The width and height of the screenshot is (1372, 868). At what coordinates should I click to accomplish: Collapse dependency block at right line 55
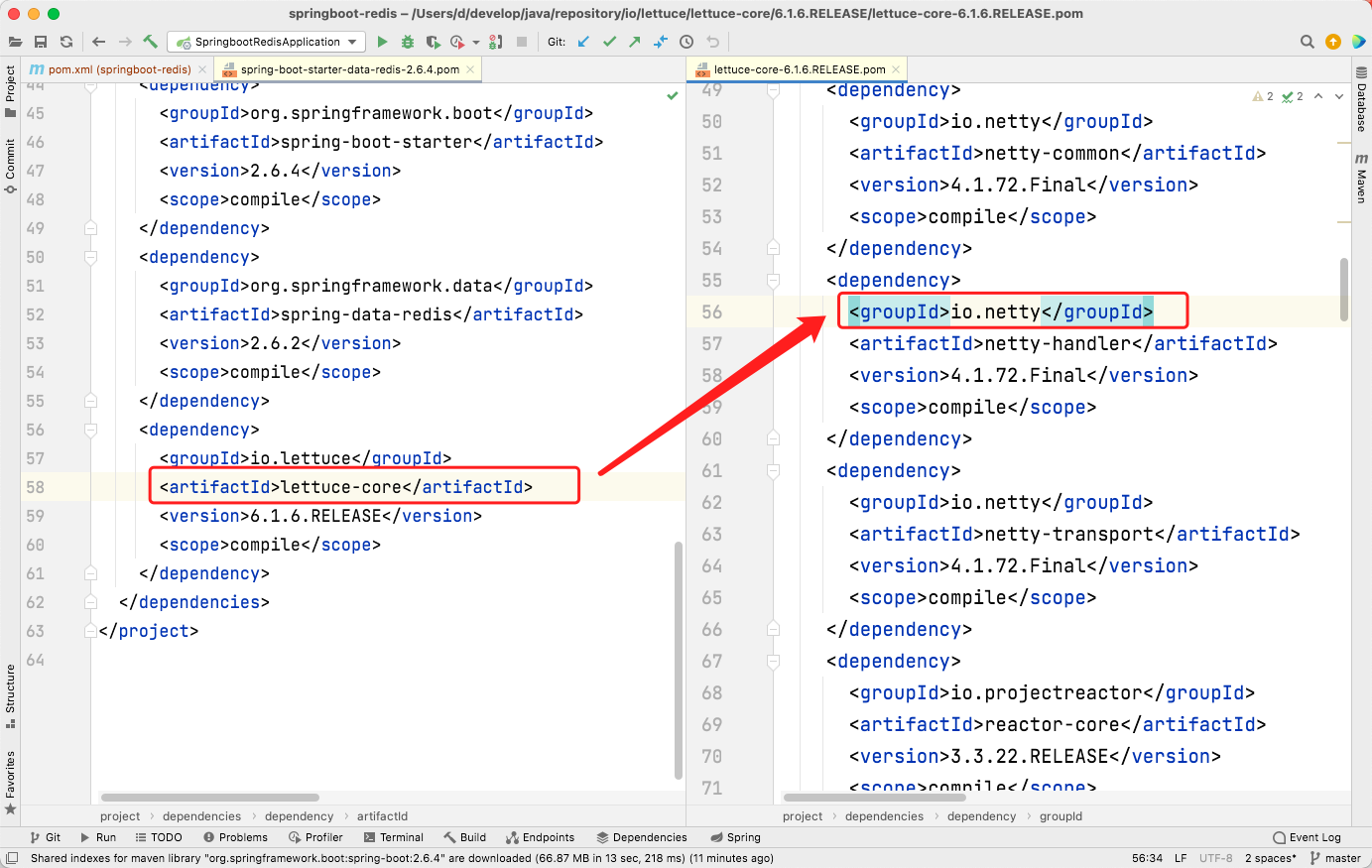(774, 280)
